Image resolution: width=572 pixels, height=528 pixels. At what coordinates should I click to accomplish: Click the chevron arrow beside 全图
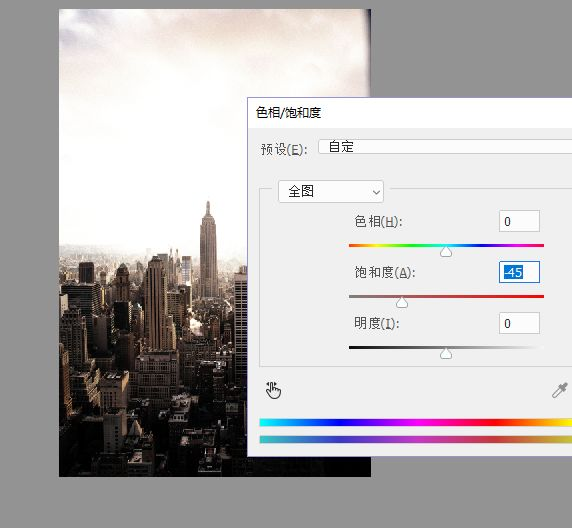click(376, 192)
